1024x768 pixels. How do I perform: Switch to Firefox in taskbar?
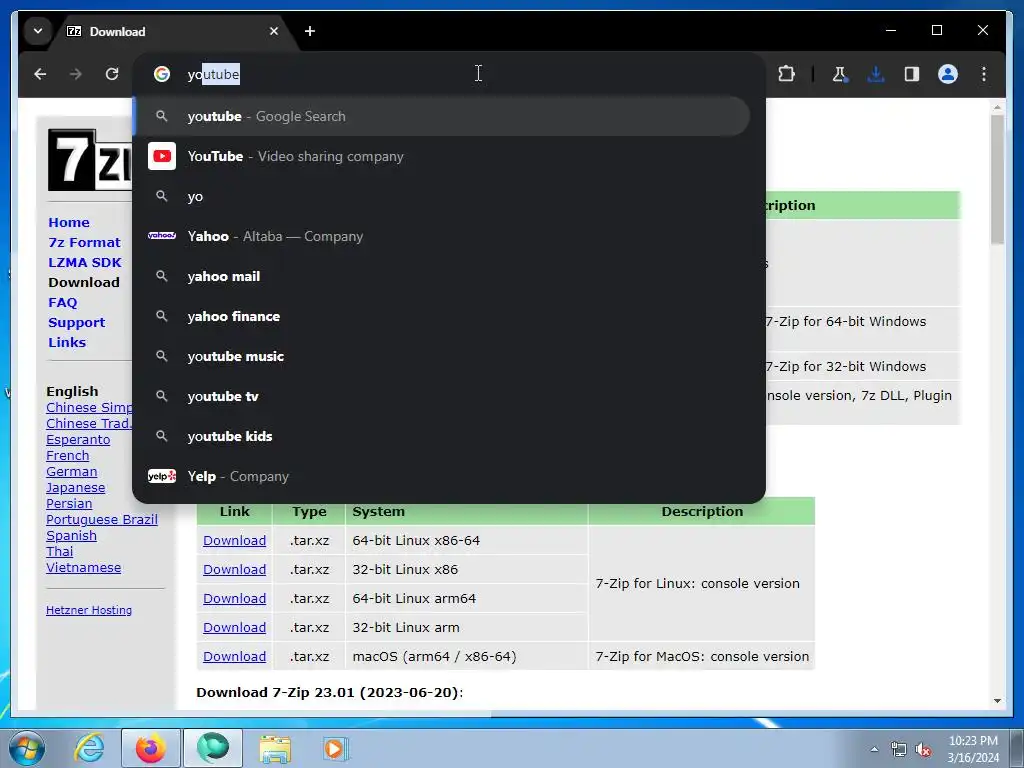click(x=150, y=748)
